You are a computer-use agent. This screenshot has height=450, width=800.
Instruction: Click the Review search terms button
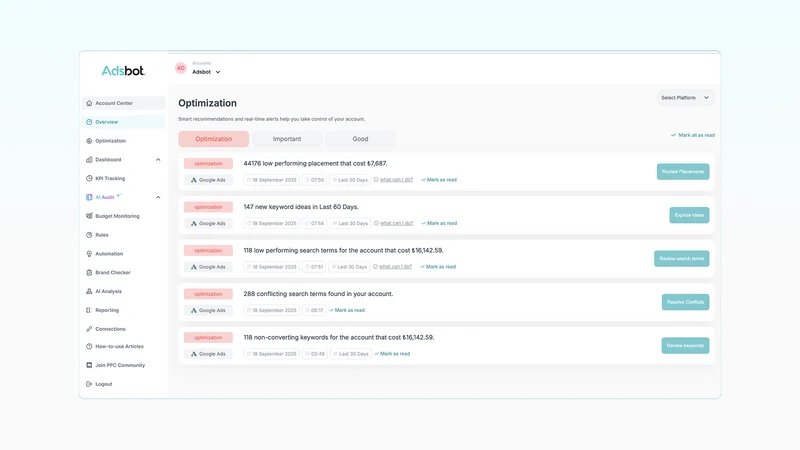[682, 259]
